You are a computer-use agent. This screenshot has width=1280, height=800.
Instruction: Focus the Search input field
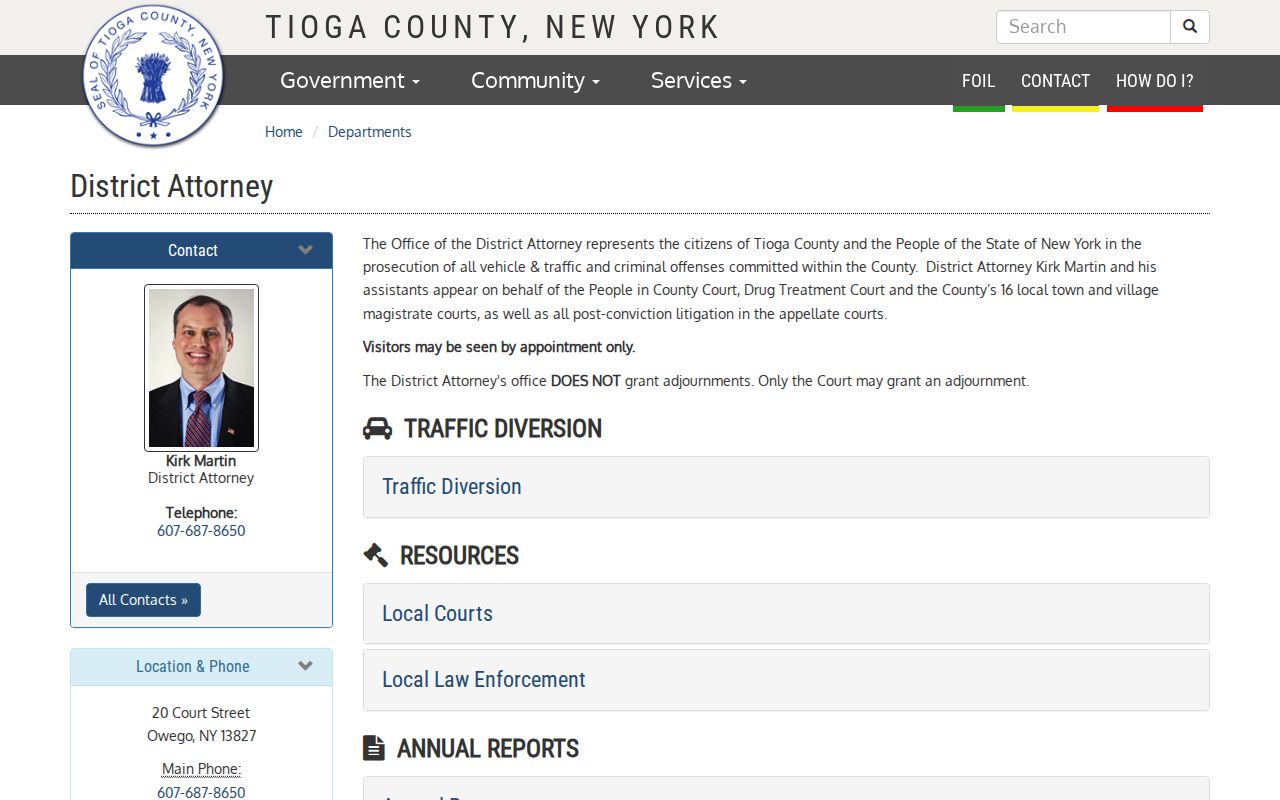(1083, 27)
